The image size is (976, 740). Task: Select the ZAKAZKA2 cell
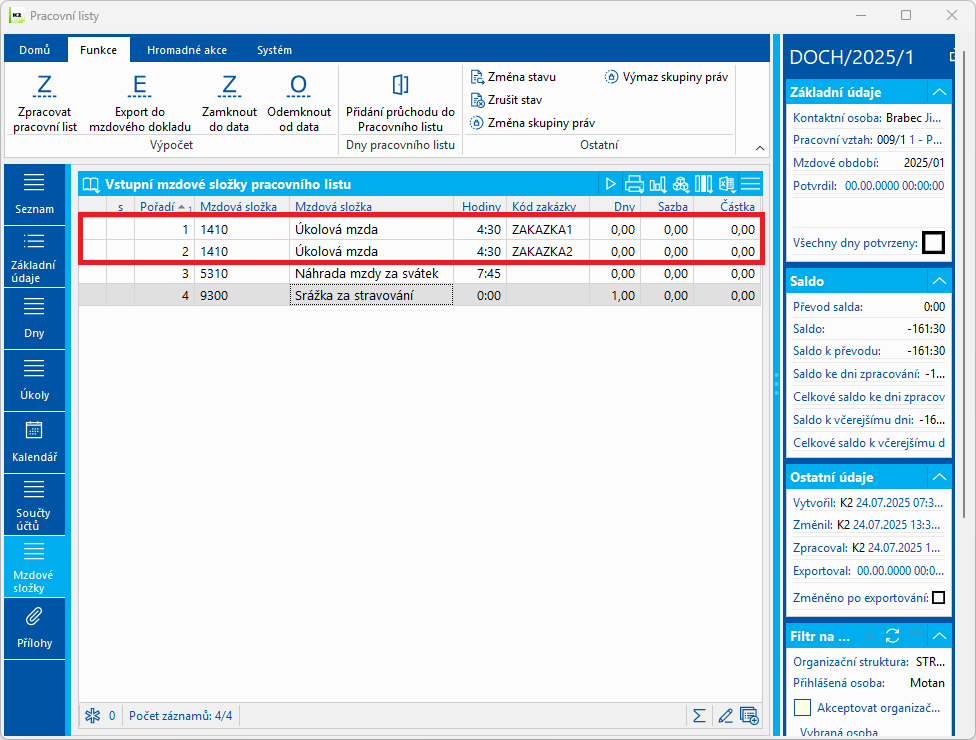(x=548, y=251)
